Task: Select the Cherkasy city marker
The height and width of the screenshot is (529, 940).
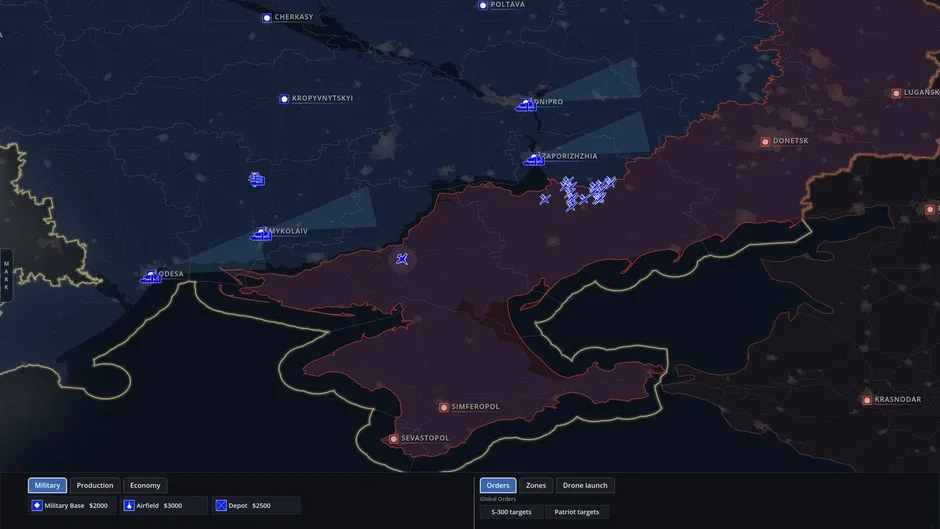Action: click(x=267, y=18)
